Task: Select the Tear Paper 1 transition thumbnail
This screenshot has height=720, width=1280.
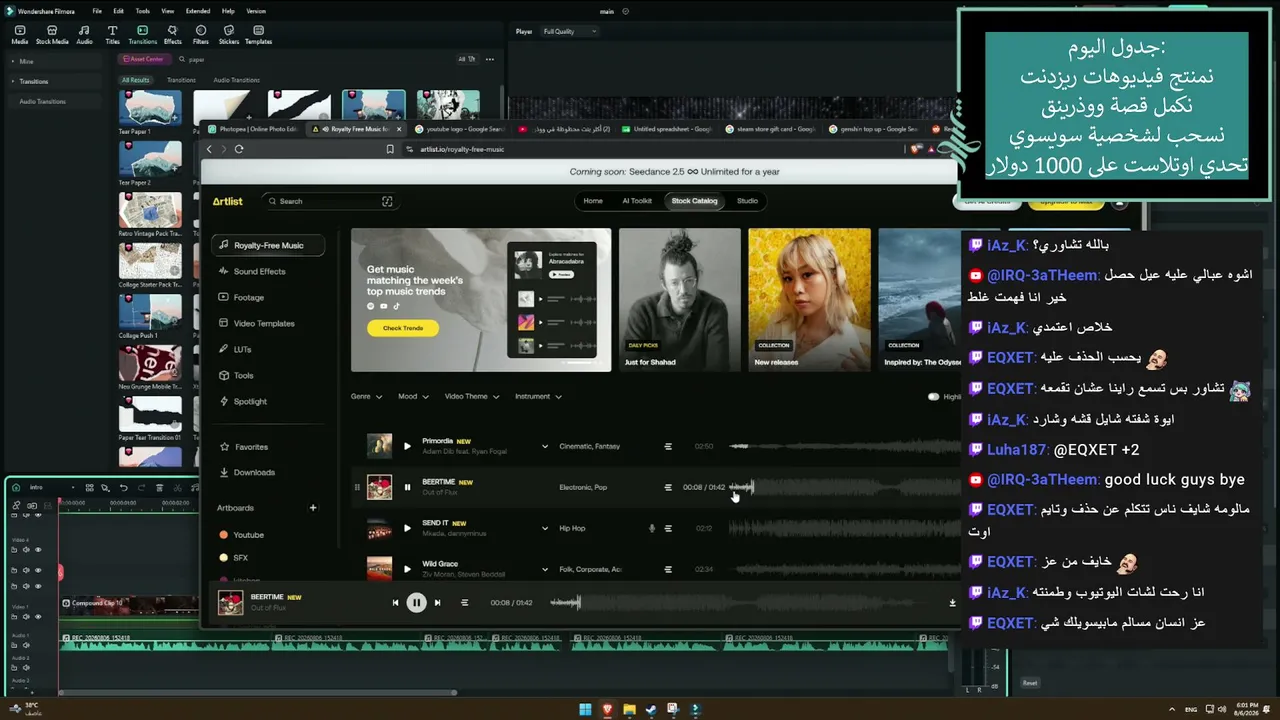Action: pyautogui.click(x=150, y=108)
